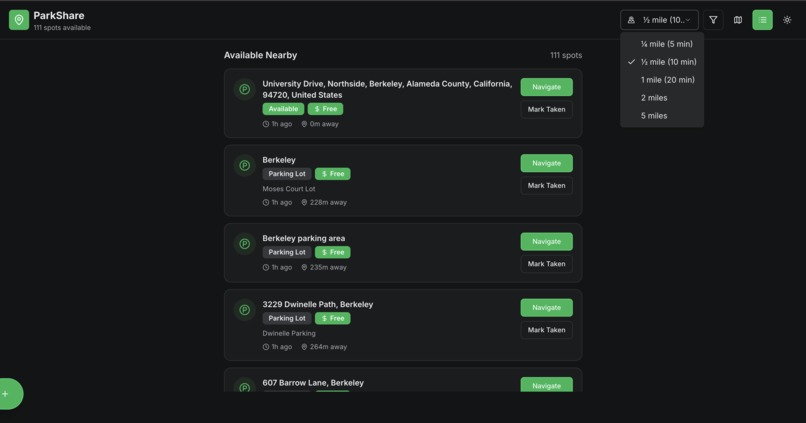Image resolution: width=806 pixels, height=423 pixels.
Task: Mark Moses Court Lot spot taken
Action: [546, 186]
